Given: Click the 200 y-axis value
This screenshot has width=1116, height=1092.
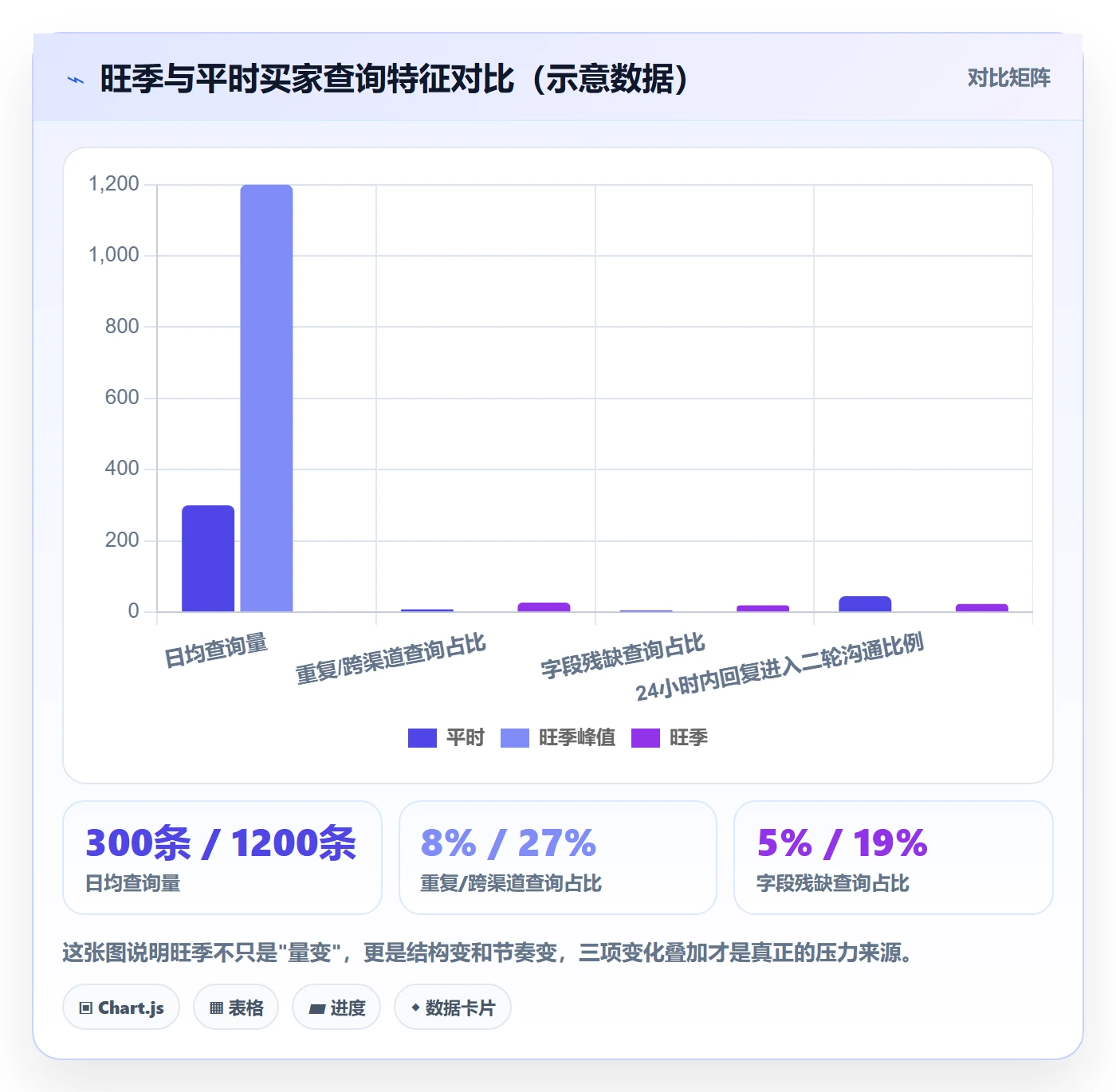Looking at the screenshot, I should 122,540.
